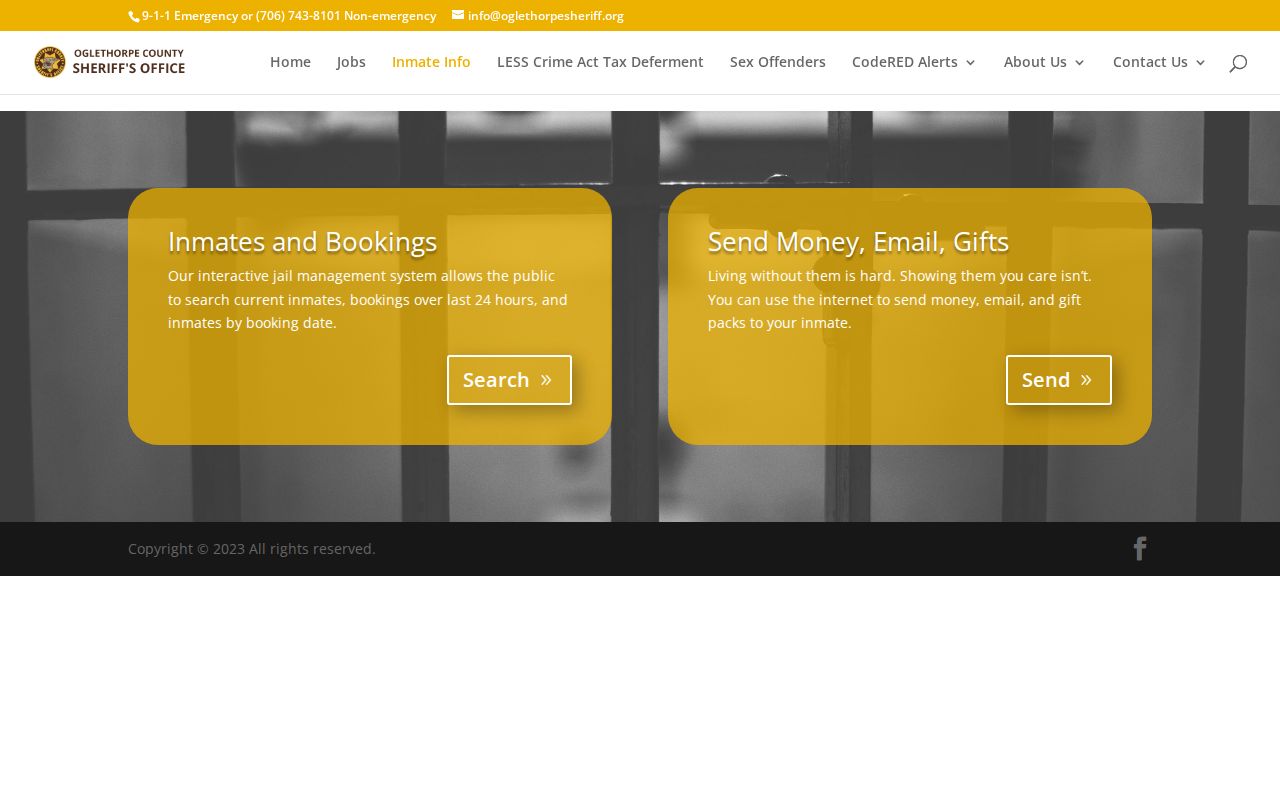Select the Inmates and Bookings heading
The image size is (1280, 800).
tap(303, 242)
